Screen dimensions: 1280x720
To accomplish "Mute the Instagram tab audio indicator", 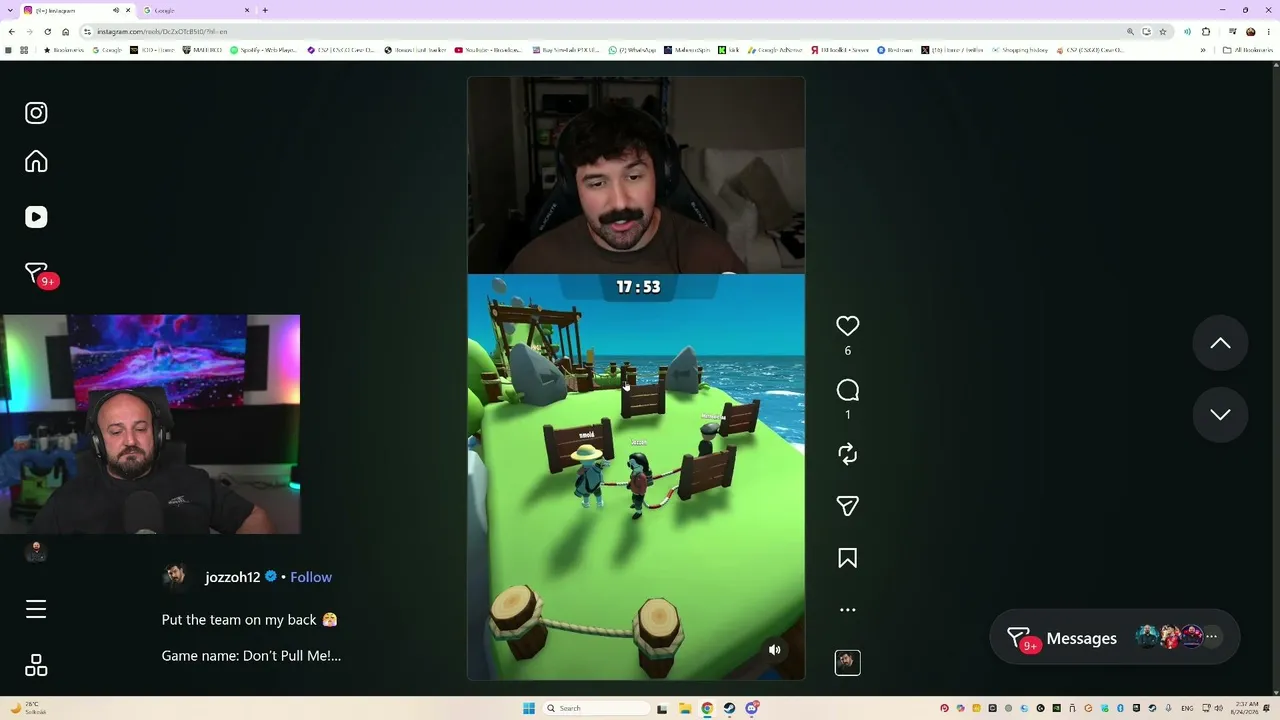I will [x=116, y=10].
